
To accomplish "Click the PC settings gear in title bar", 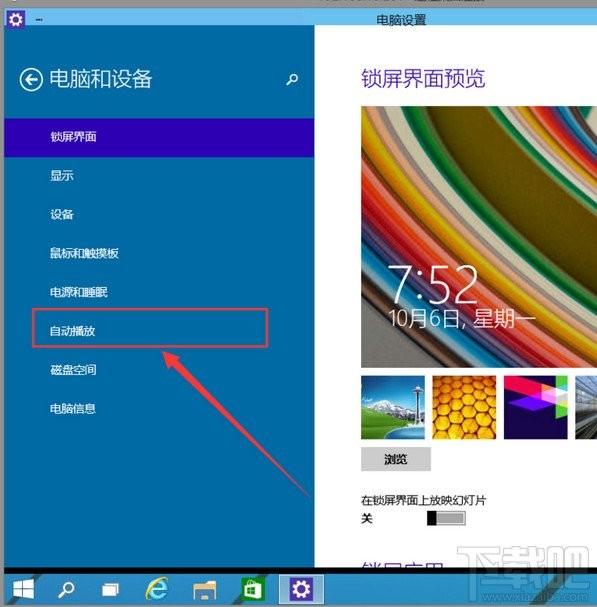I will pos(15,19).
